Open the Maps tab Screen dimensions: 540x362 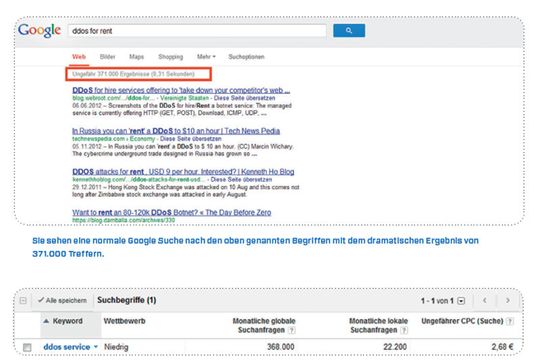[x=136, y=57]
